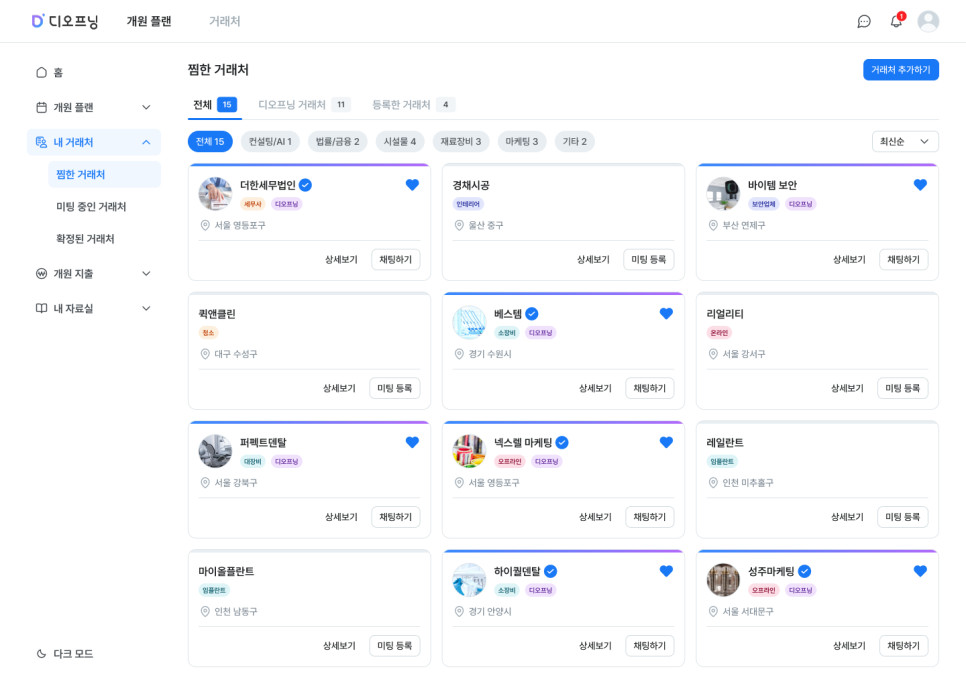Open the user profile avatar
Screen dimensions: 966x694
[928, 21]
